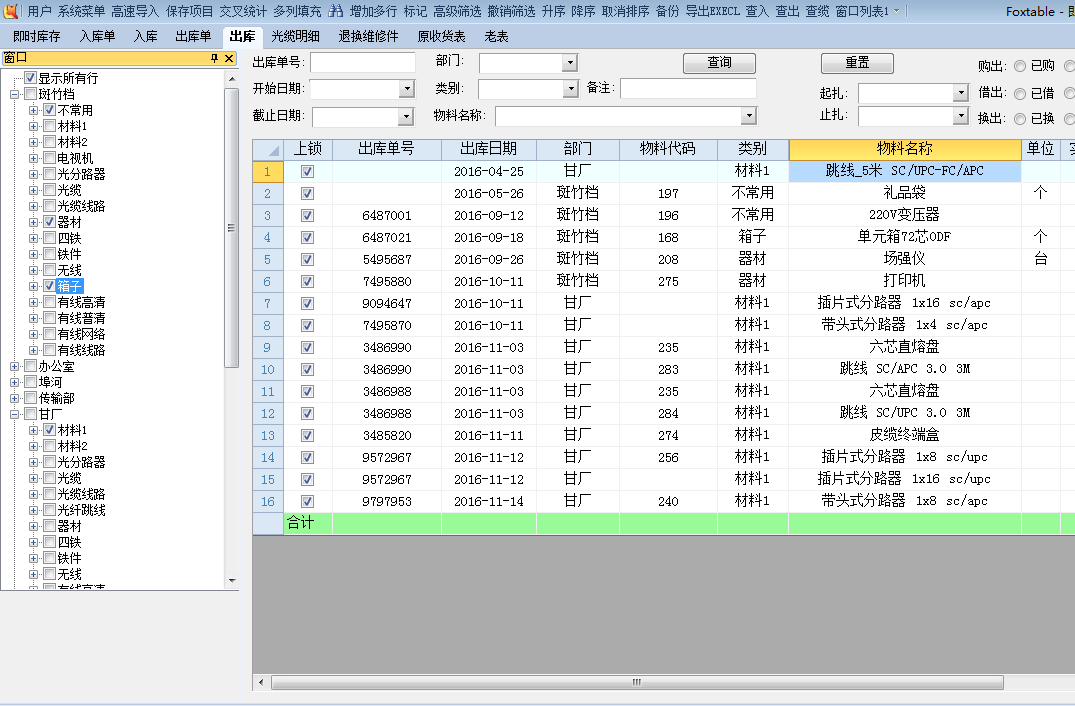The width and height of the screenshot is (1075, 706).
Task: Switch to the 退换维修件 tab
Action: point(368,36)
